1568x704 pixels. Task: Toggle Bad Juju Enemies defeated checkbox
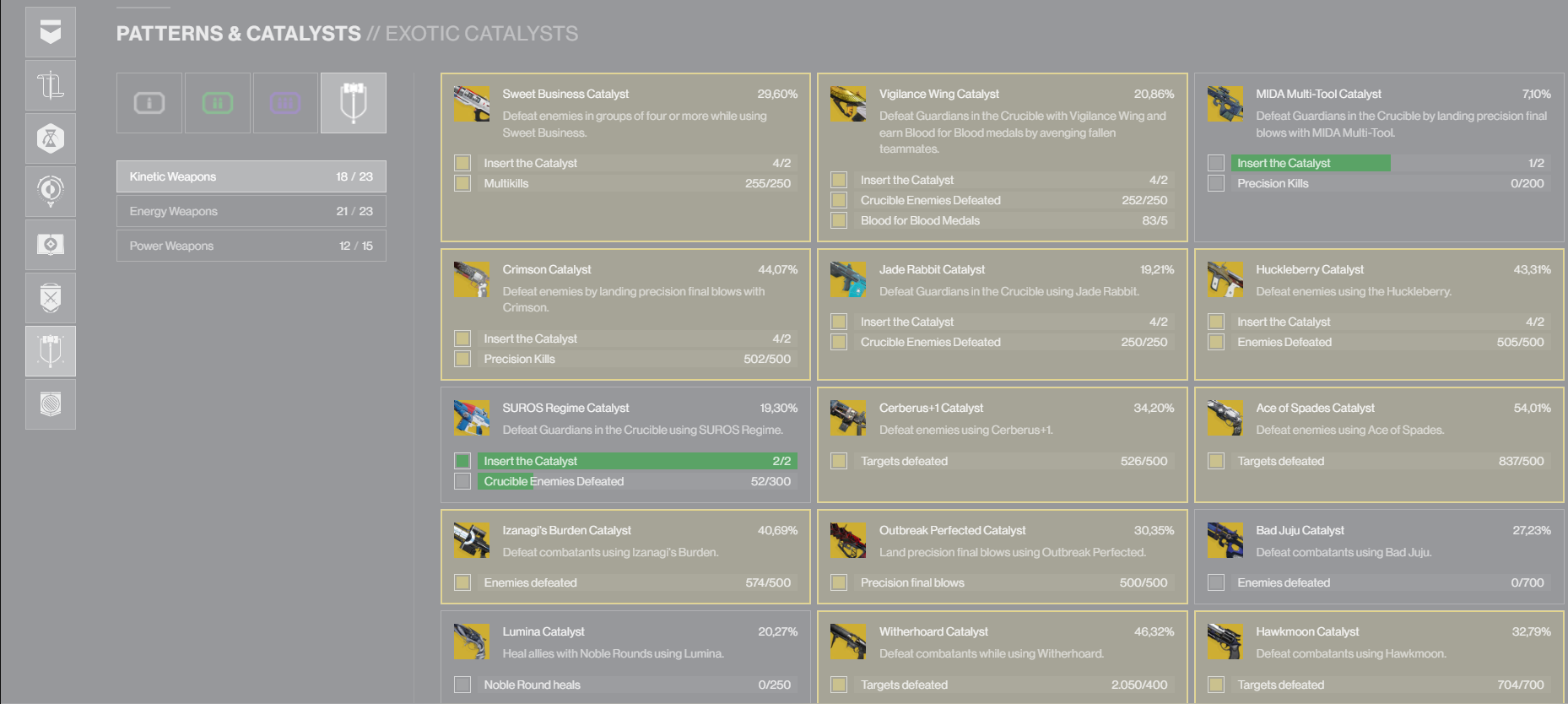(1216, 582)
